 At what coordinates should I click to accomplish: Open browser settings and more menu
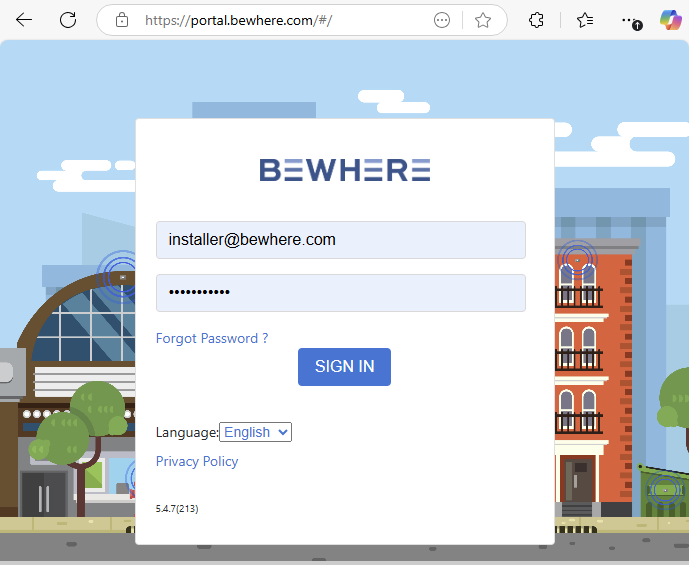[631, 20]
